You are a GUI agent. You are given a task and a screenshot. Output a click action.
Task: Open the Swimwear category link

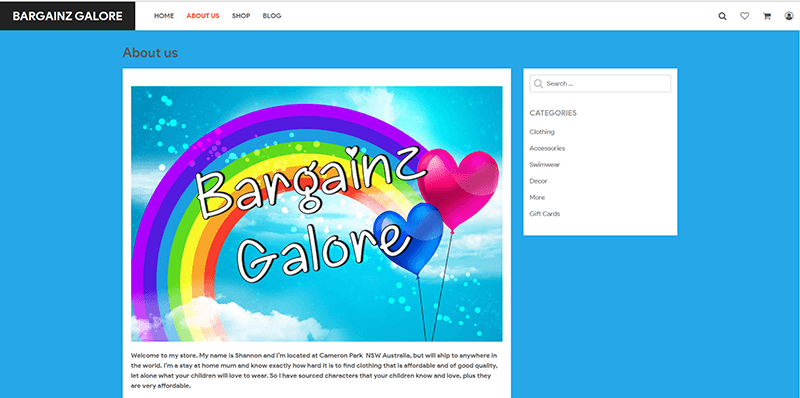[544, 164]
